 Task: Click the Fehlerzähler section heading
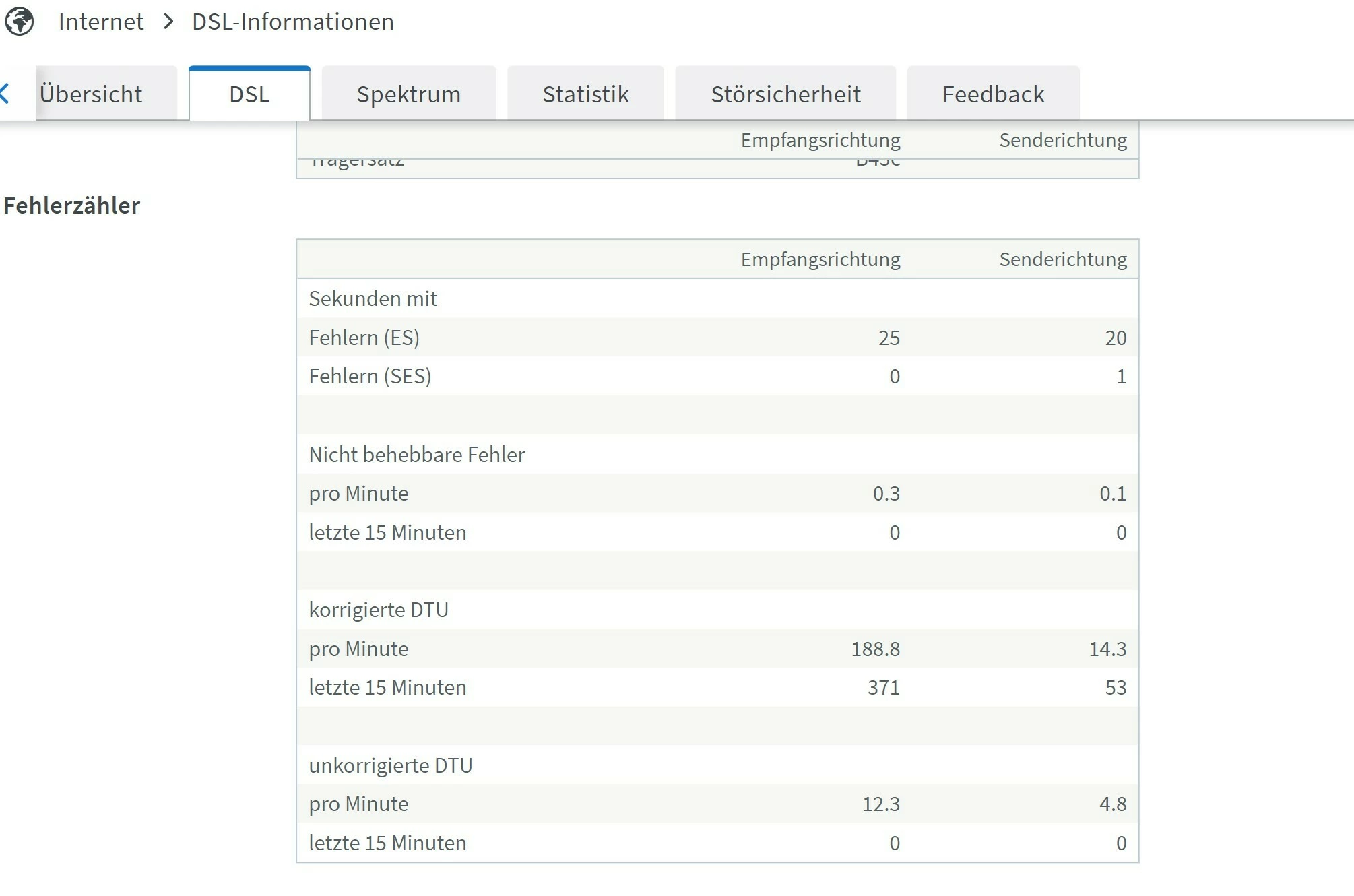(72, 205)
